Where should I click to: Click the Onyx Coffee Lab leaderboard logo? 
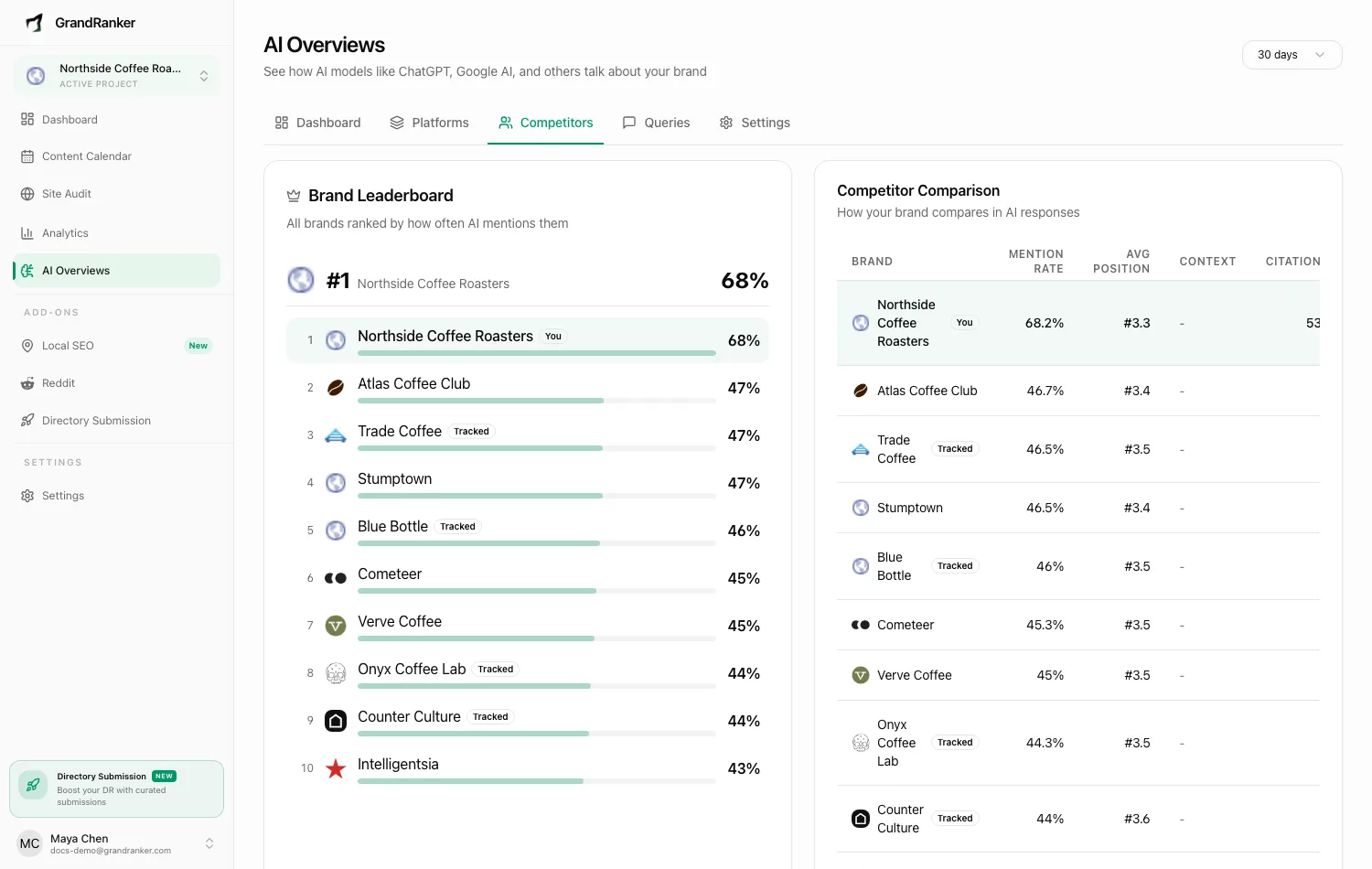point(336,673)
